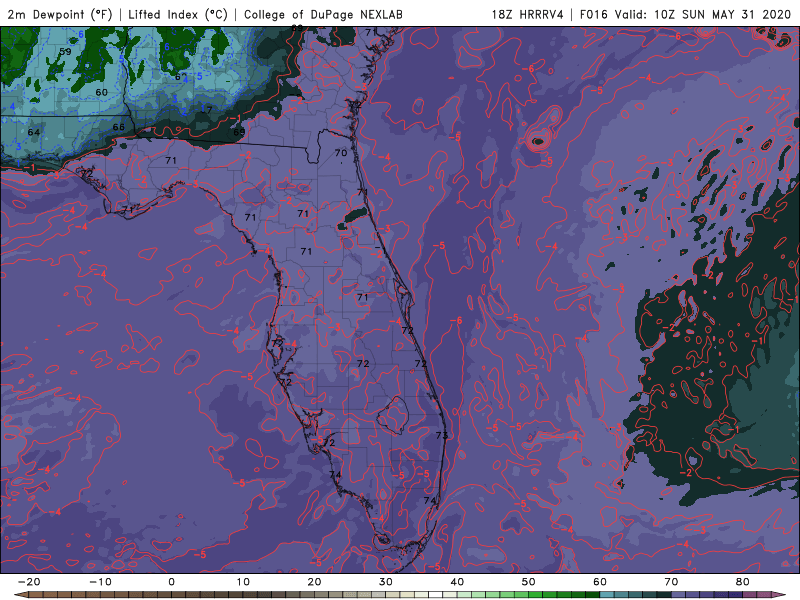Click the 30 label on the color scale

386,582
